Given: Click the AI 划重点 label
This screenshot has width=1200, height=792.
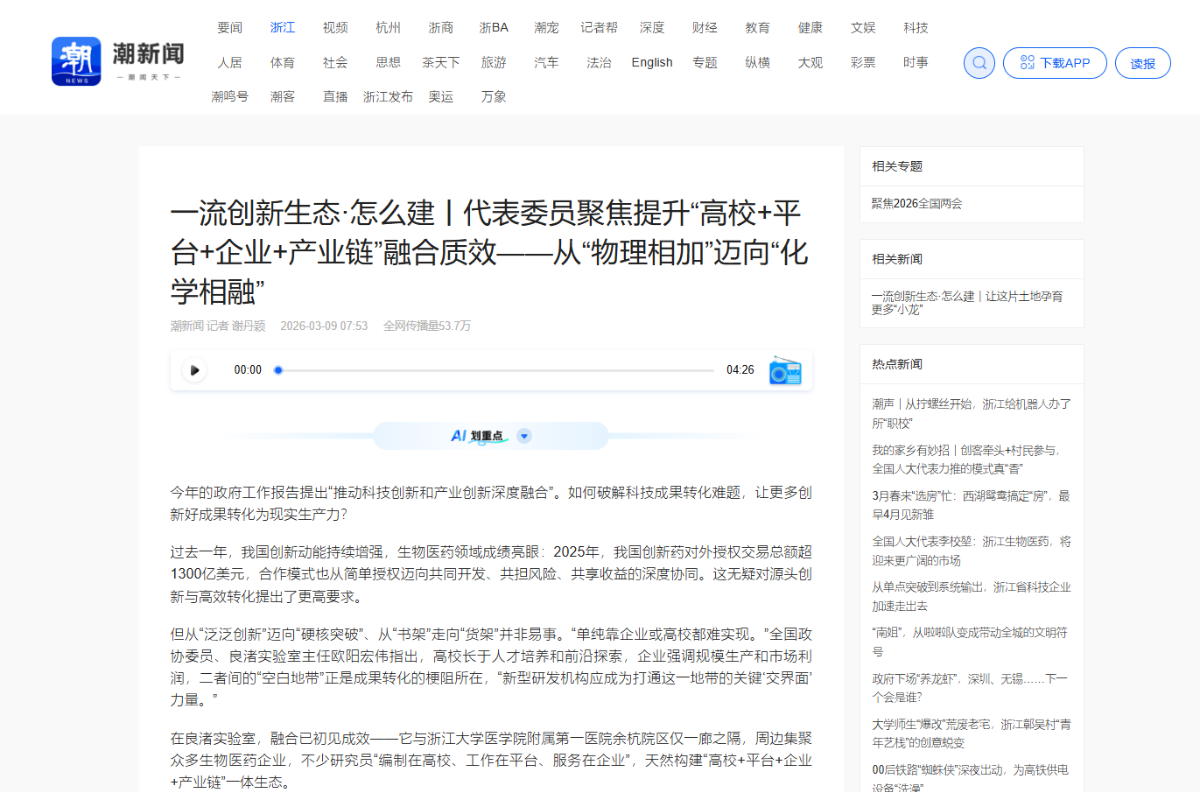Looking at the screenshot, I should click(x=477, y=436).
